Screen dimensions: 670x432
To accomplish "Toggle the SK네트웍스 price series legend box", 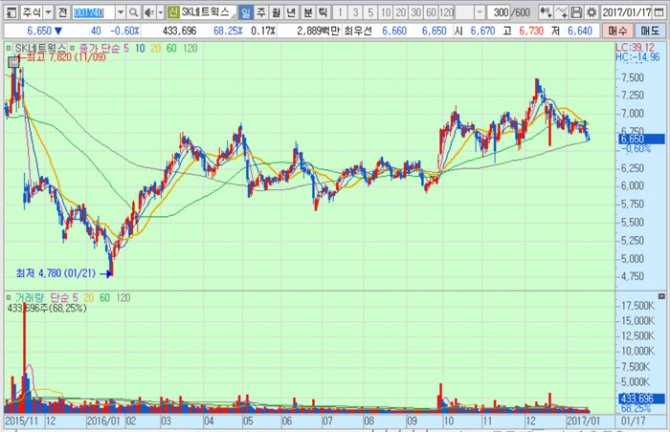I will point(9,49).
